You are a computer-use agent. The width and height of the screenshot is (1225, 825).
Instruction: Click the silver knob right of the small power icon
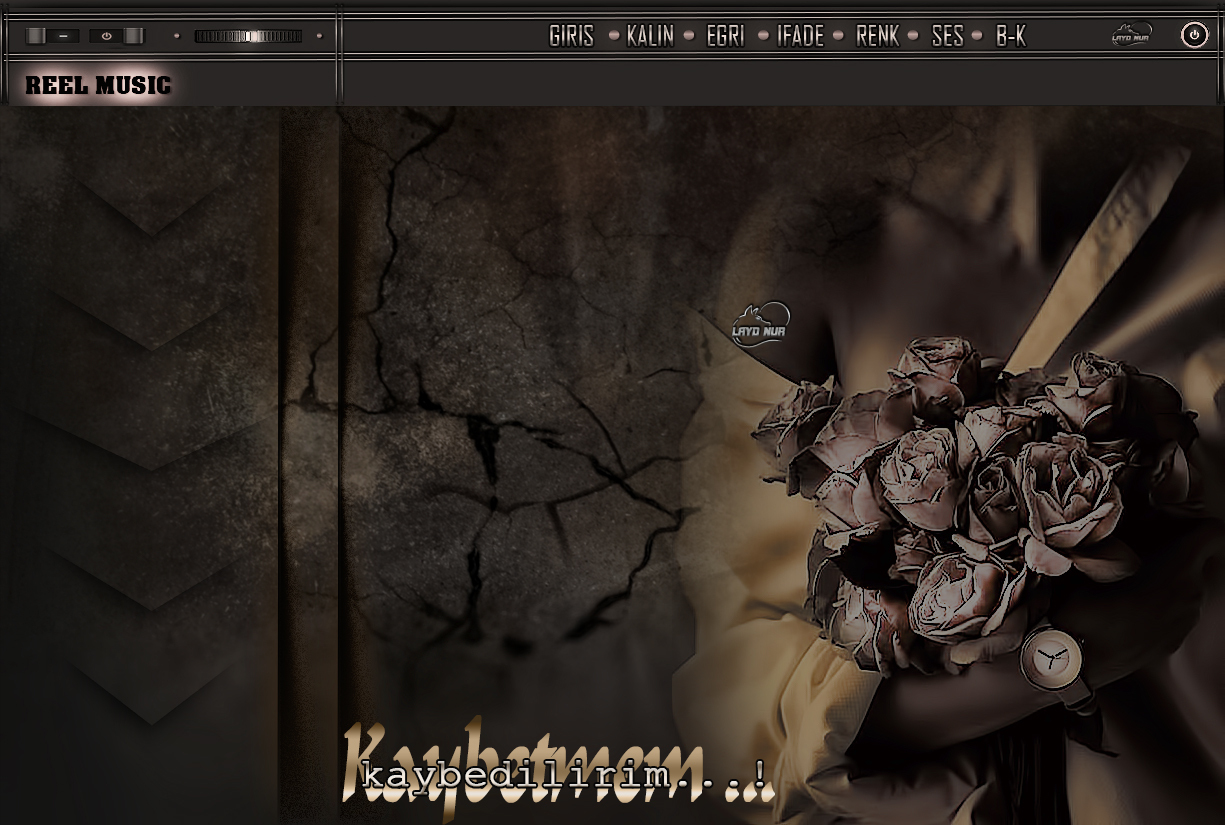pyautogui.click(x=133, y=36)
